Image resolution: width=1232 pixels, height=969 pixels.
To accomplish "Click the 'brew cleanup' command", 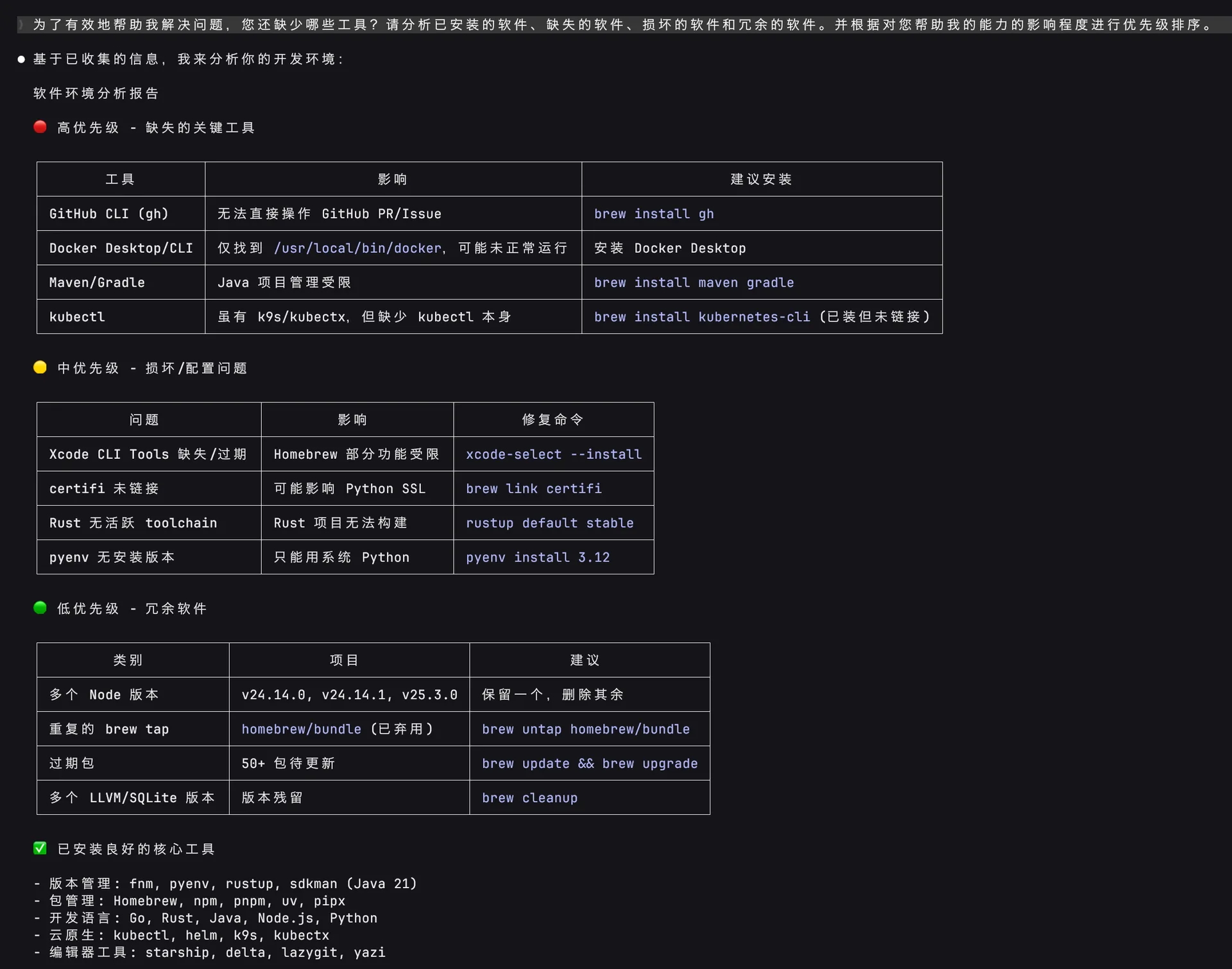I will pyautogui.click(x=529, y=798).
